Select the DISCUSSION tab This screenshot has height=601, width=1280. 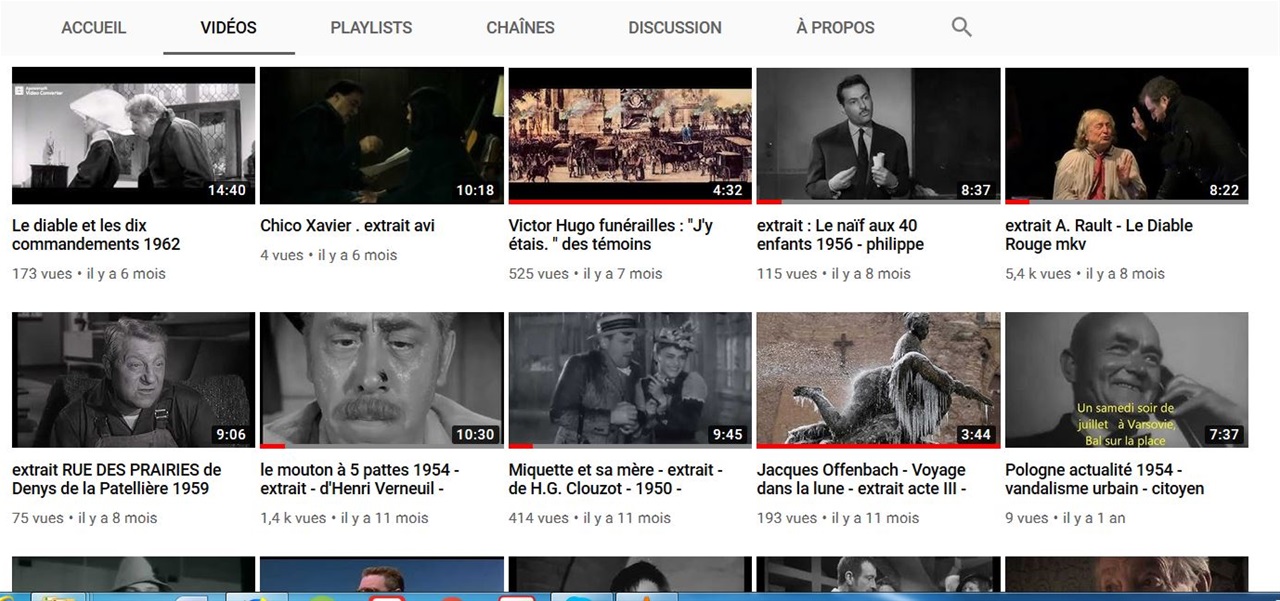point(674,28)
